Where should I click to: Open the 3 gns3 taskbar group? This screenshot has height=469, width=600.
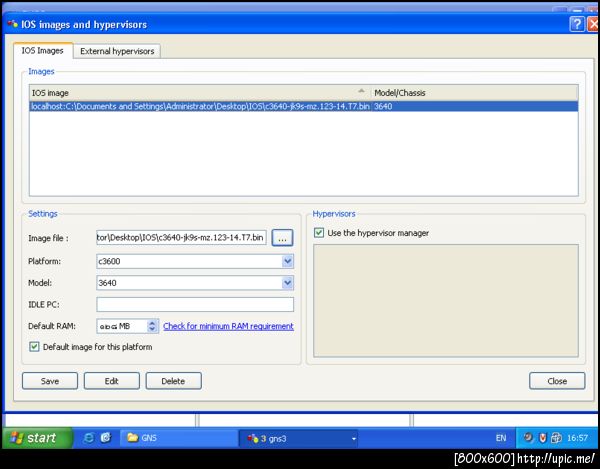299,438
